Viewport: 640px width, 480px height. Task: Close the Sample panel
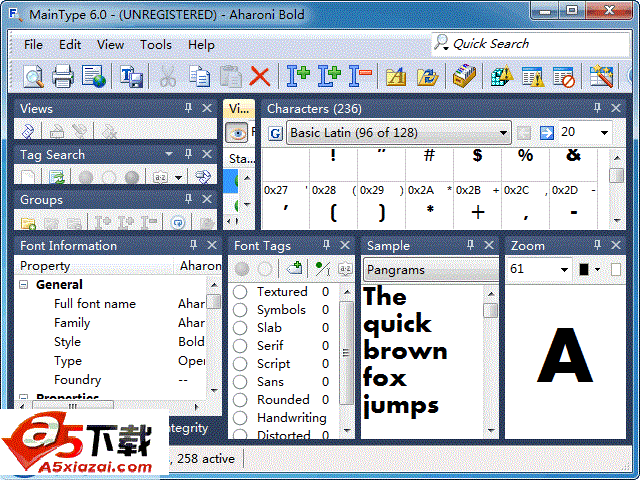[489, 245]
